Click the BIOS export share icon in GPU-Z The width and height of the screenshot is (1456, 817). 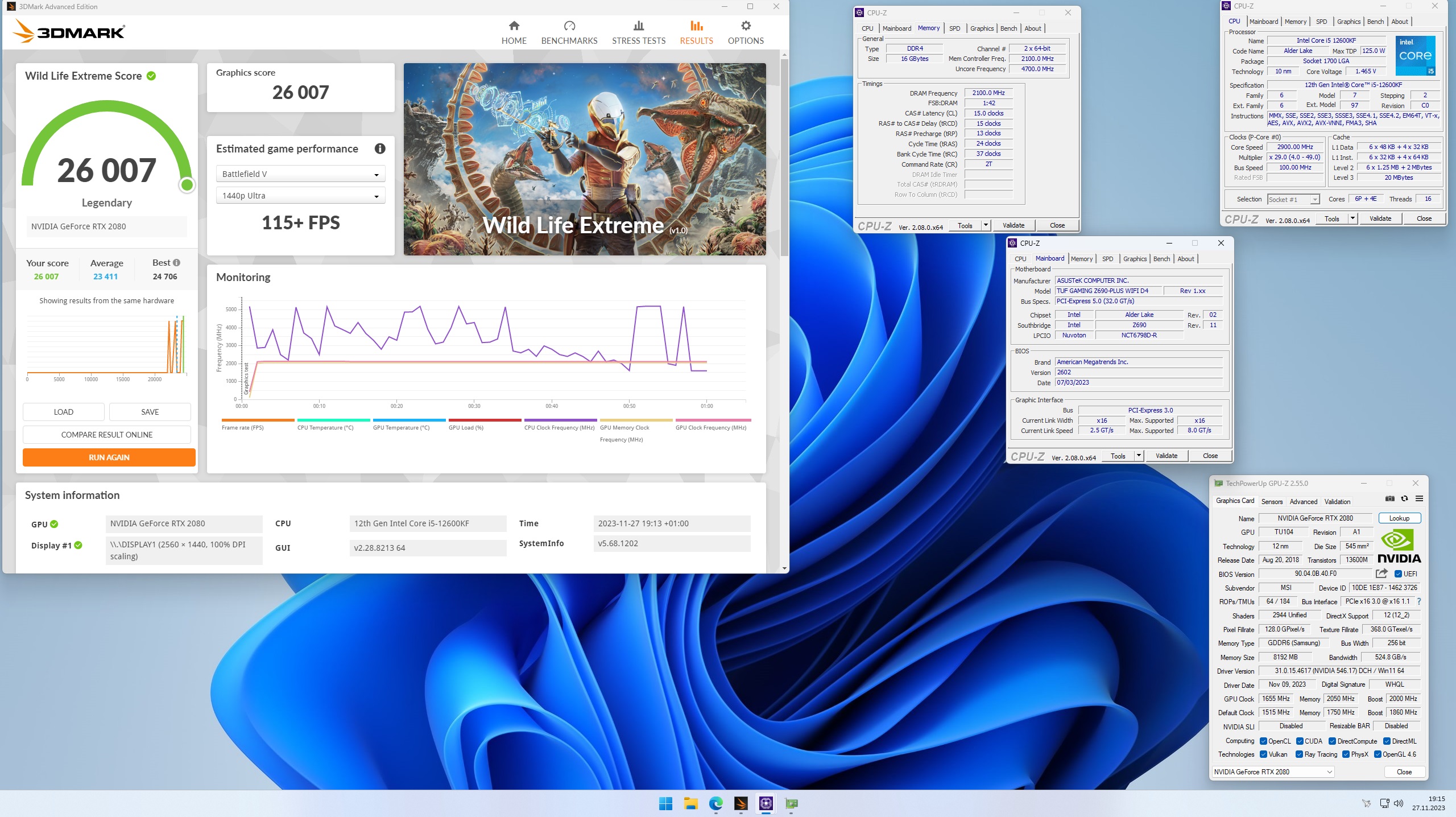pos(1381,573)
